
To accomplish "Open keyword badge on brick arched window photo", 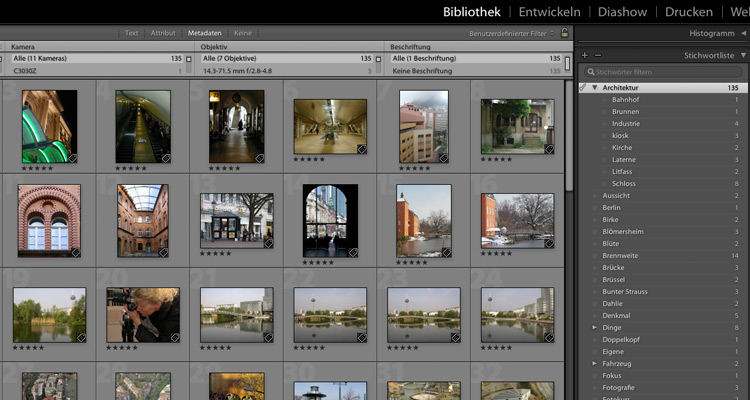I will click(76, 252).
